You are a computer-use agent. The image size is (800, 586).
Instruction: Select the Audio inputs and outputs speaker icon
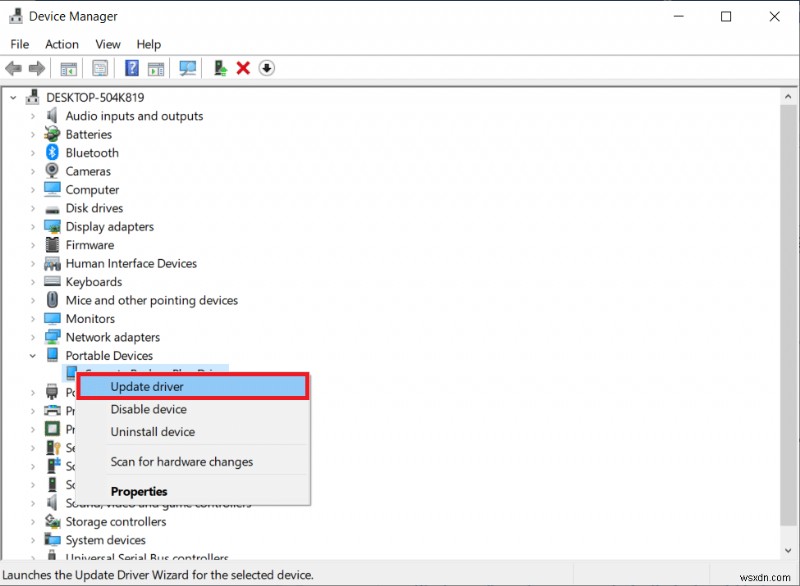coord(52,115)
